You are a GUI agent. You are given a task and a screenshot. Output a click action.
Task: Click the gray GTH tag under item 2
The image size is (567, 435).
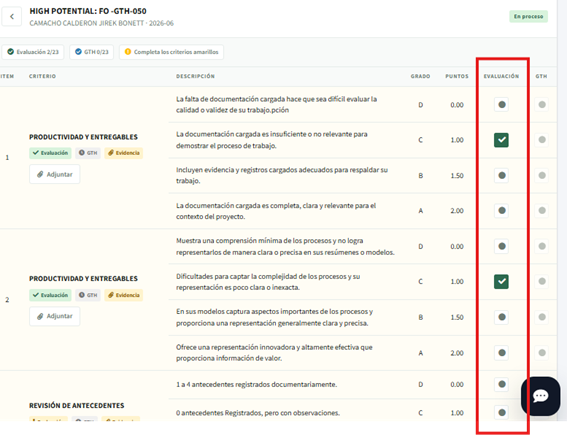tap(88, 295)
